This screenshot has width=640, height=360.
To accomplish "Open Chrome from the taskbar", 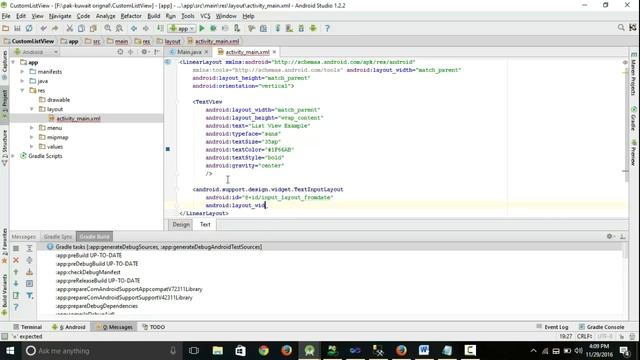I will 263,351.
